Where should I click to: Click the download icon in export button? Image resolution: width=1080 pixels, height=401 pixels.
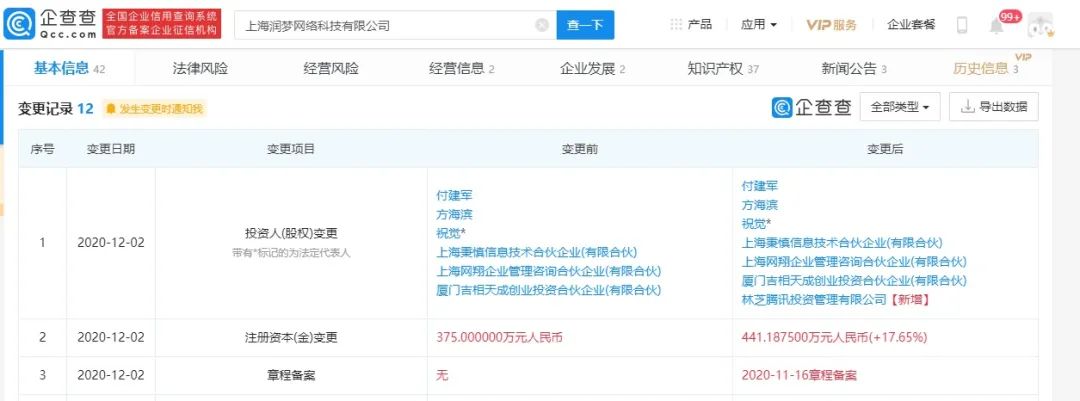tap(967, 107)
